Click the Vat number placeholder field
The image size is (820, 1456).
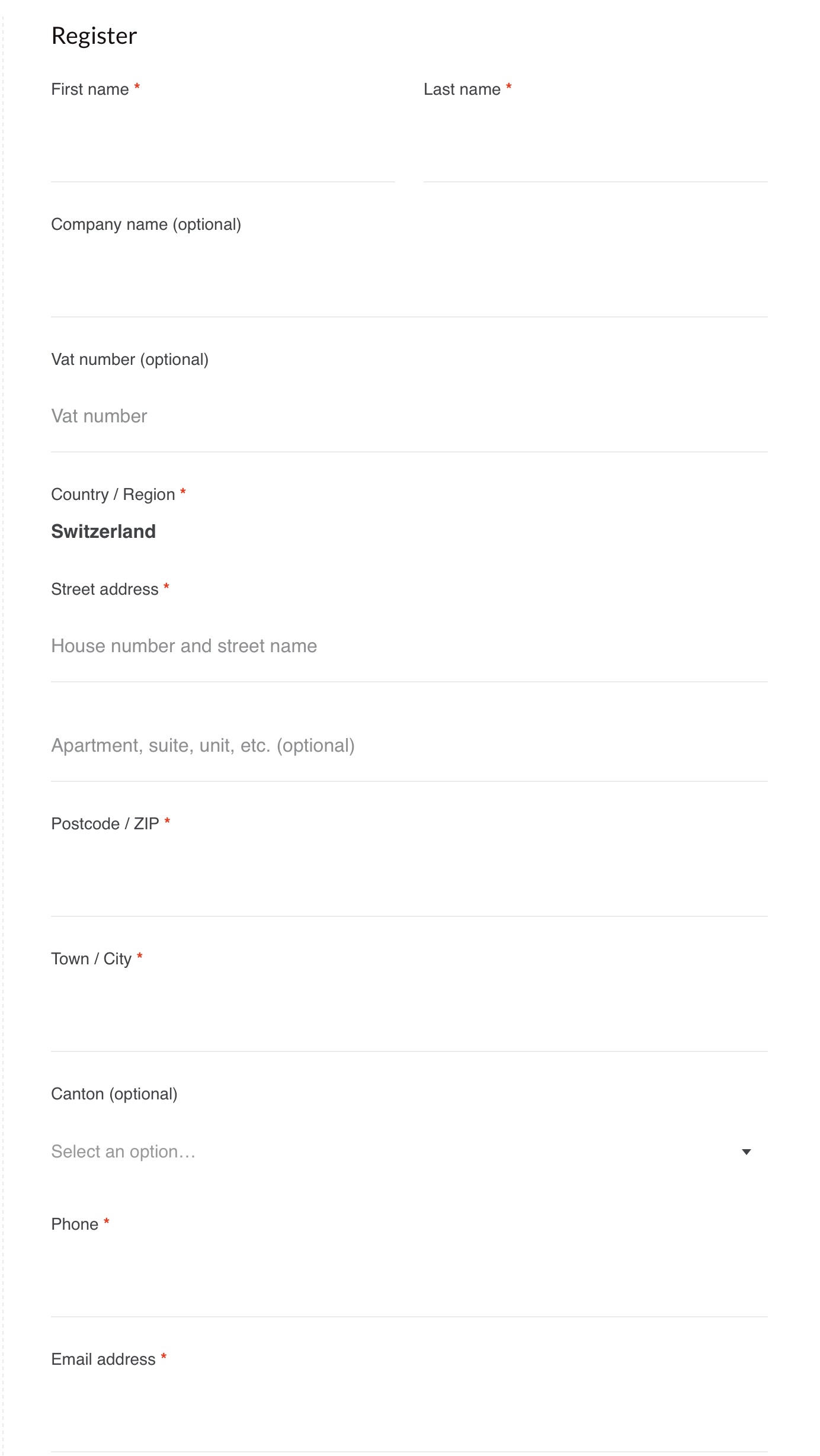click(409, 416)
